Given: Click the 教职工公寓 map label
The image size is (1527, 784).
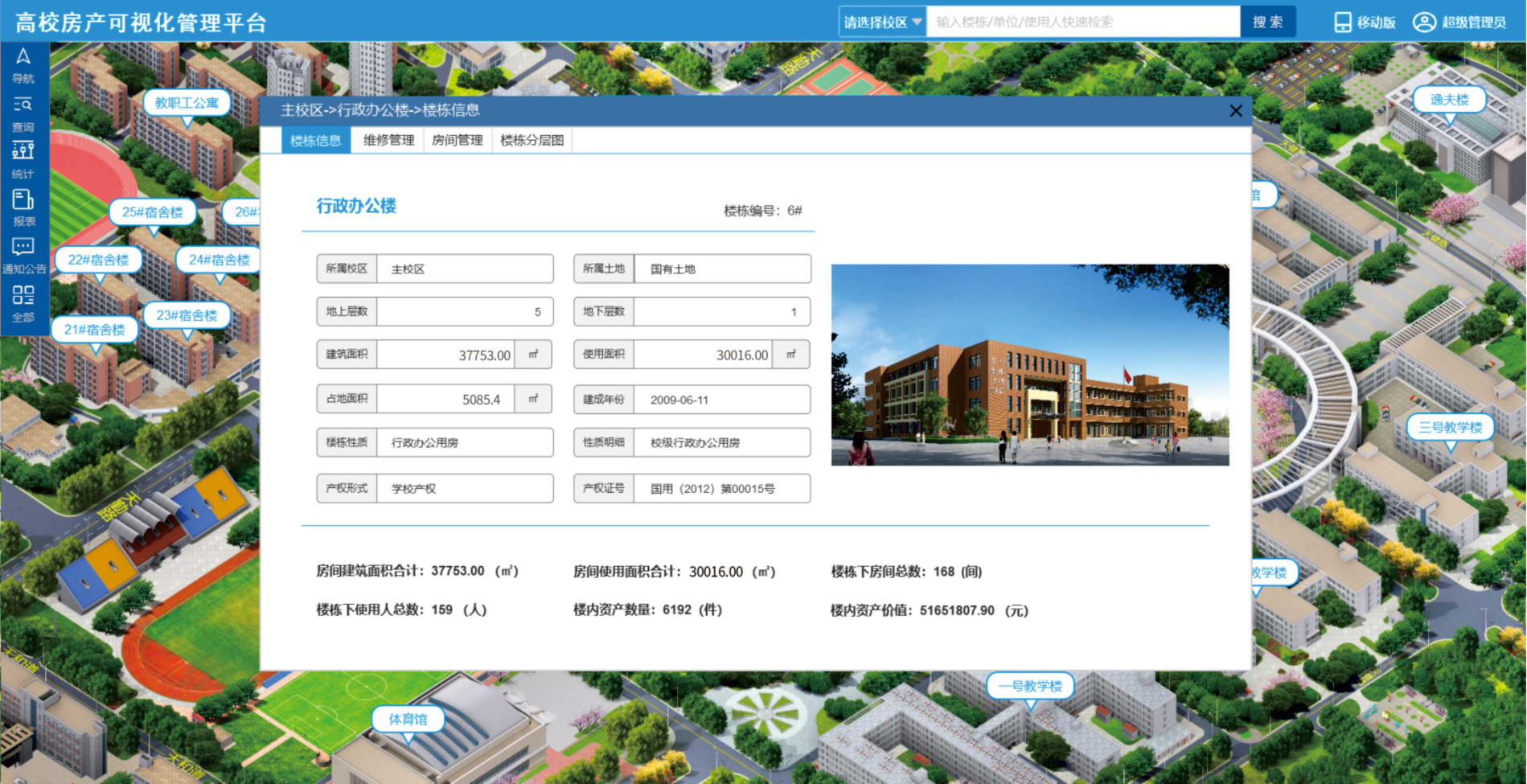Looking at the screenshot, I should 187,103.
